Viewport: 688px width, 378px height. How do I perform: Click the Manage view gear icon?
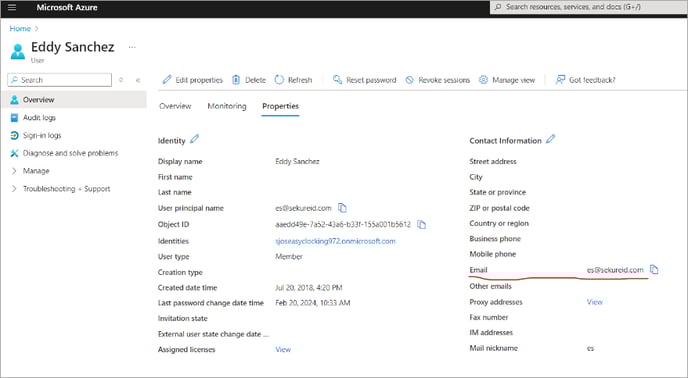tap(483, 79)
